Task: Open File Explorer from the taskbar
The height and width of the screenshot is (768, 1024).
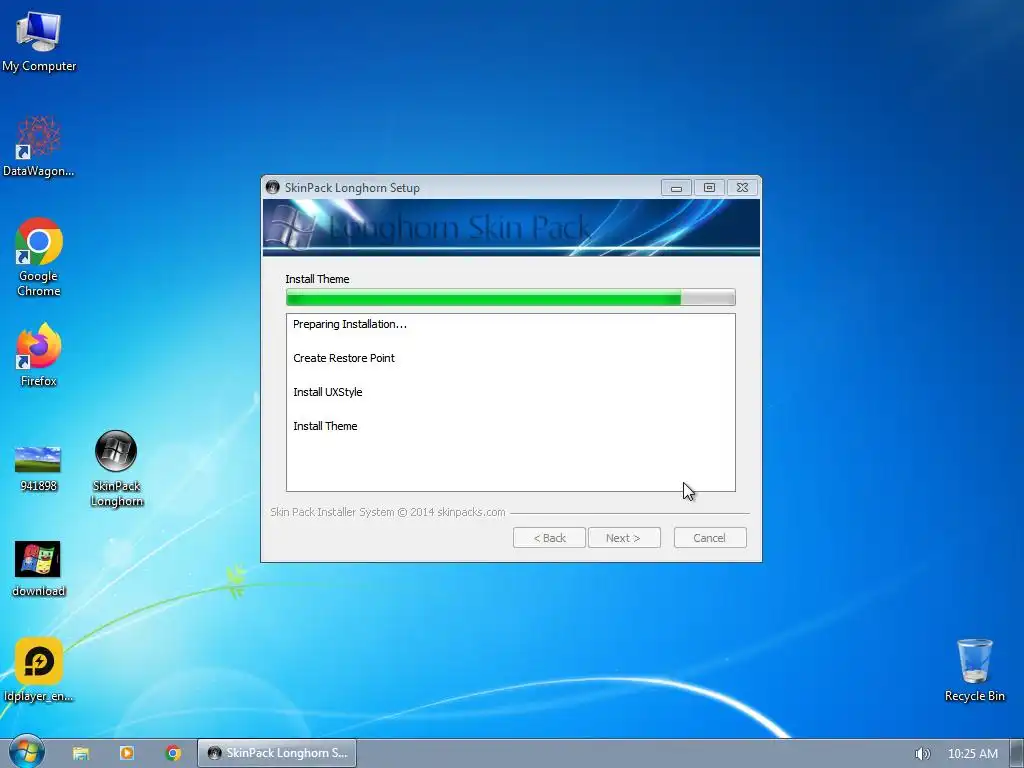Action: [x=80, y=753]
